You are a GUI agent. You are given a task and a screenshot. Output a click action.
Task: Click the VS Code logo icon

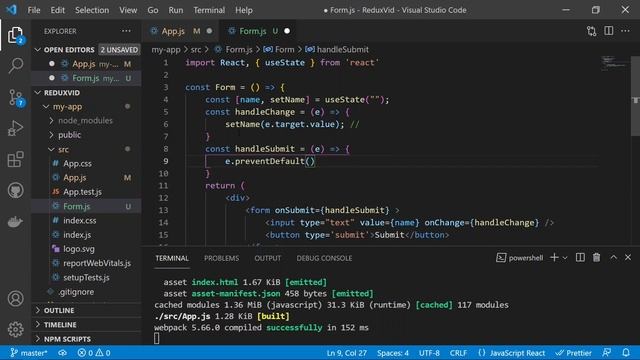11,10
